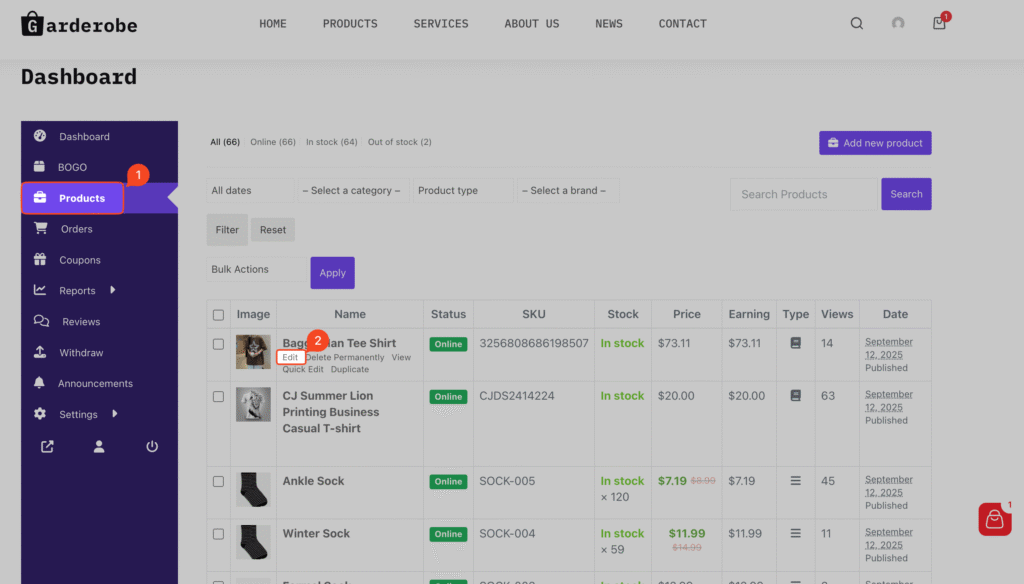Open the CJ Summer Lion T-shirt thumbnail

[x=253, y=404]
